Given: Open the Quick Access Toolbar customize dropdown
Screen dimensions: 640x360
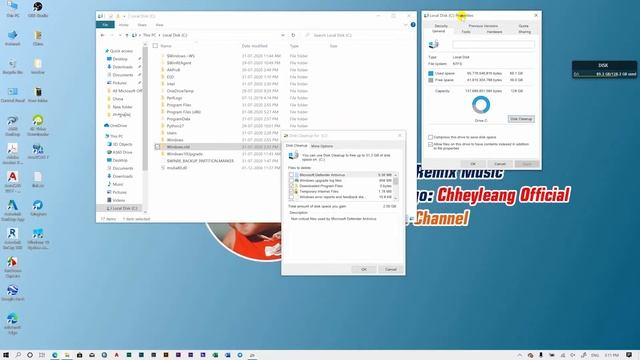Looking at the screenshot, I should pos(124,16).
